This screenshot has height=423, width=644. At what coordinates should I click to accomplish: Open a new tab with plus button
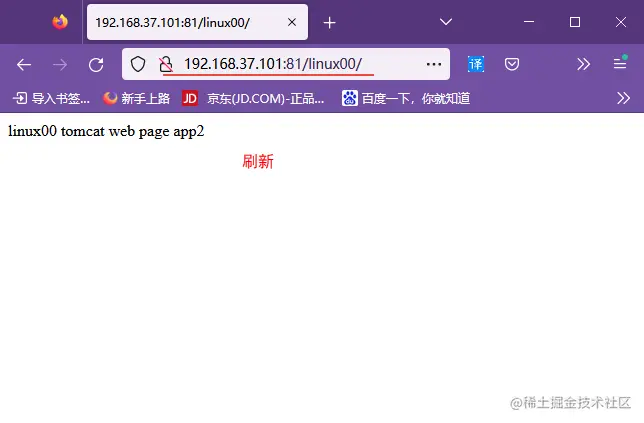pyautogui.click(x=329, y=23)
